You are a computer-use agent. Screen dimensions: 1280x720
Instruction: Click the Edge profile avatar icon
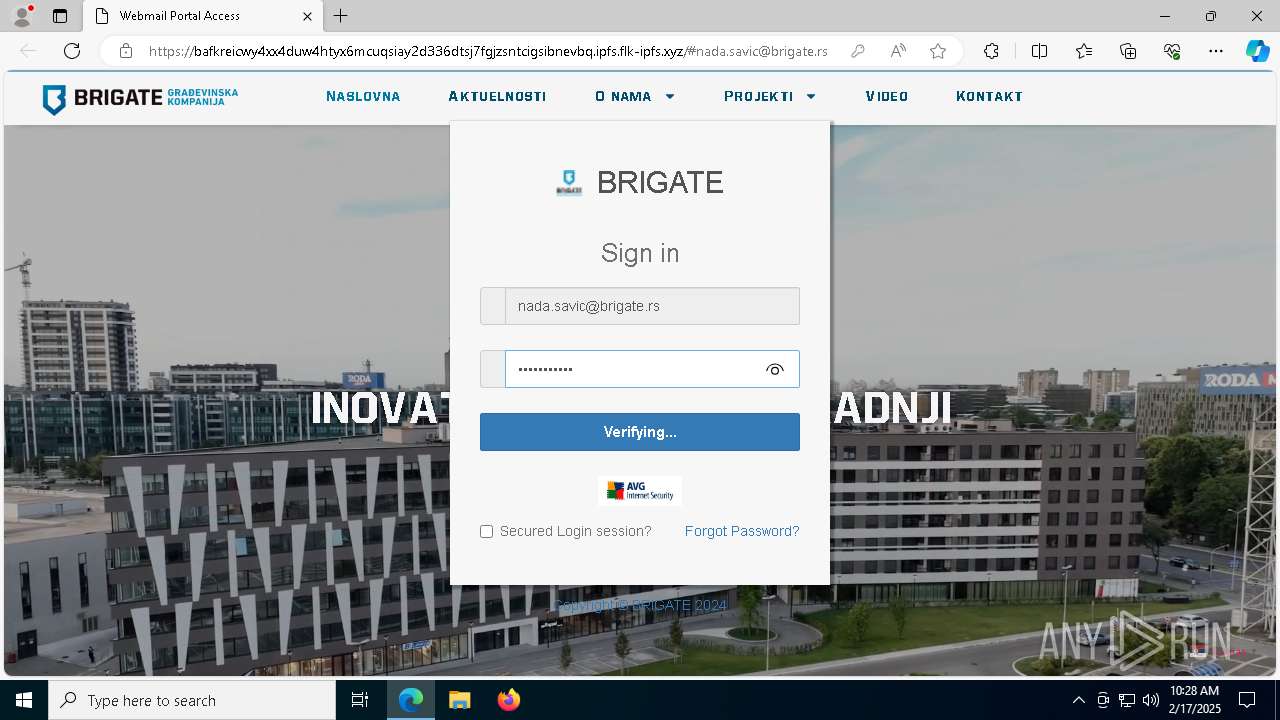pos(22,16)
